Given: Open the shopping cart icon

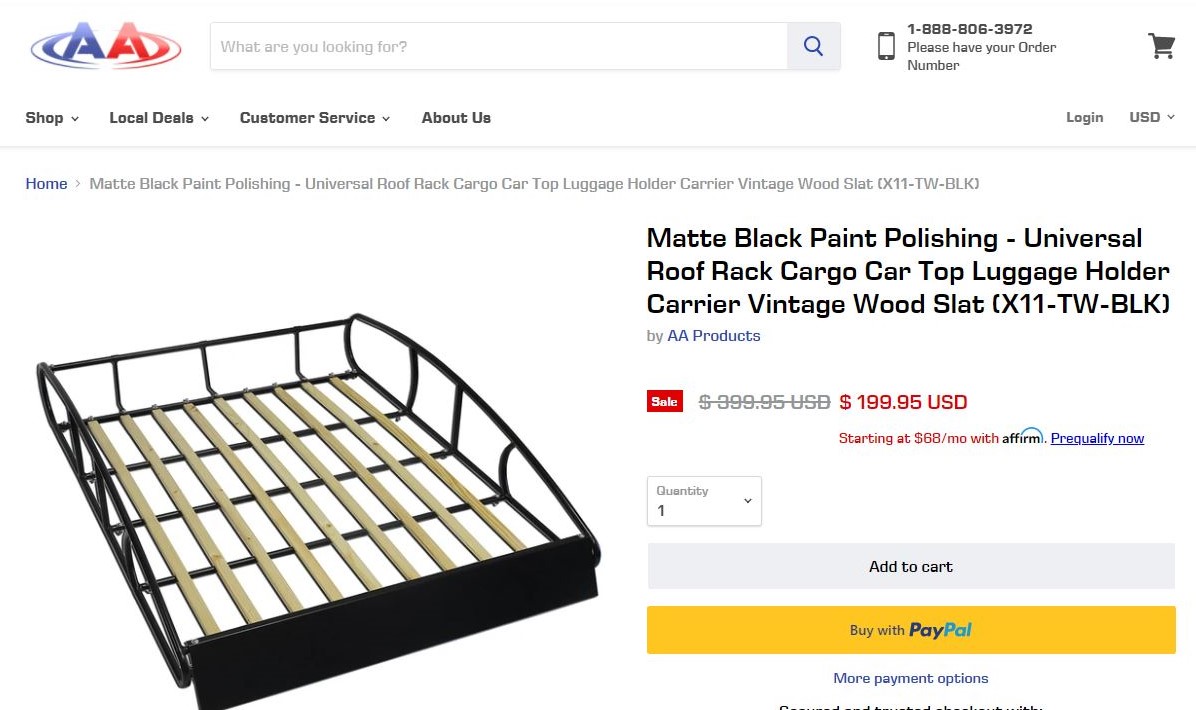Looking at the screenshot, I should click(x=1161, y=46).
